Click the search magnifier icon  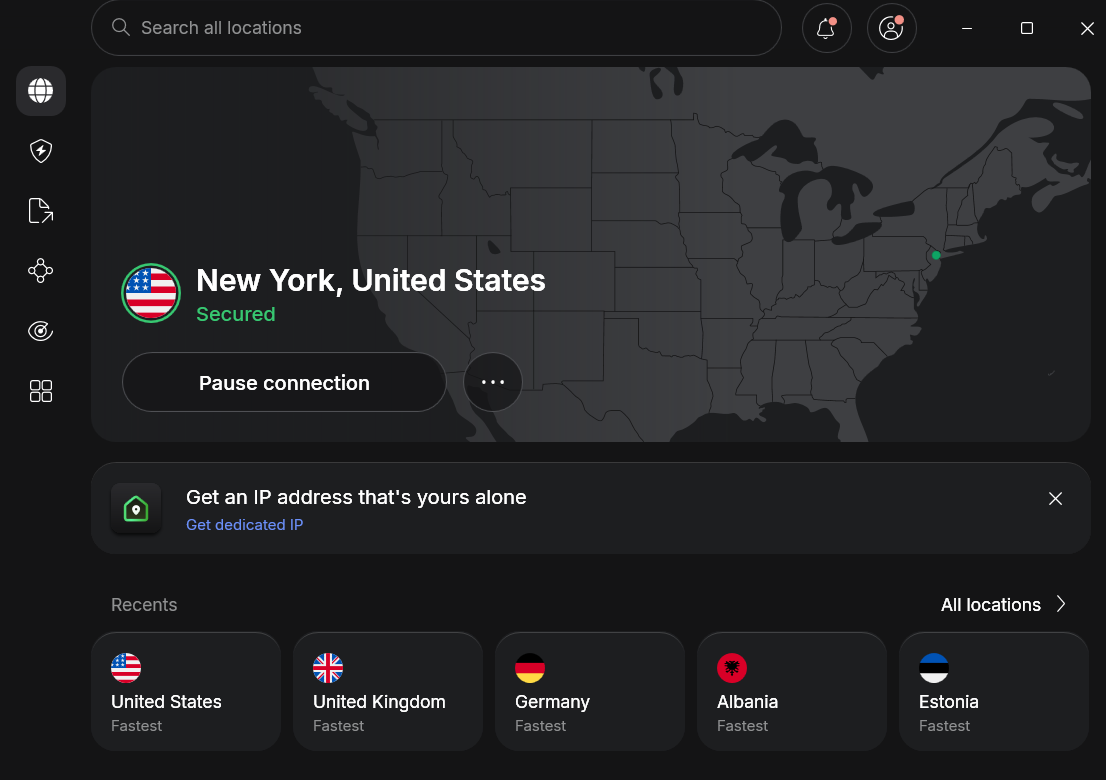pos(120,27)
